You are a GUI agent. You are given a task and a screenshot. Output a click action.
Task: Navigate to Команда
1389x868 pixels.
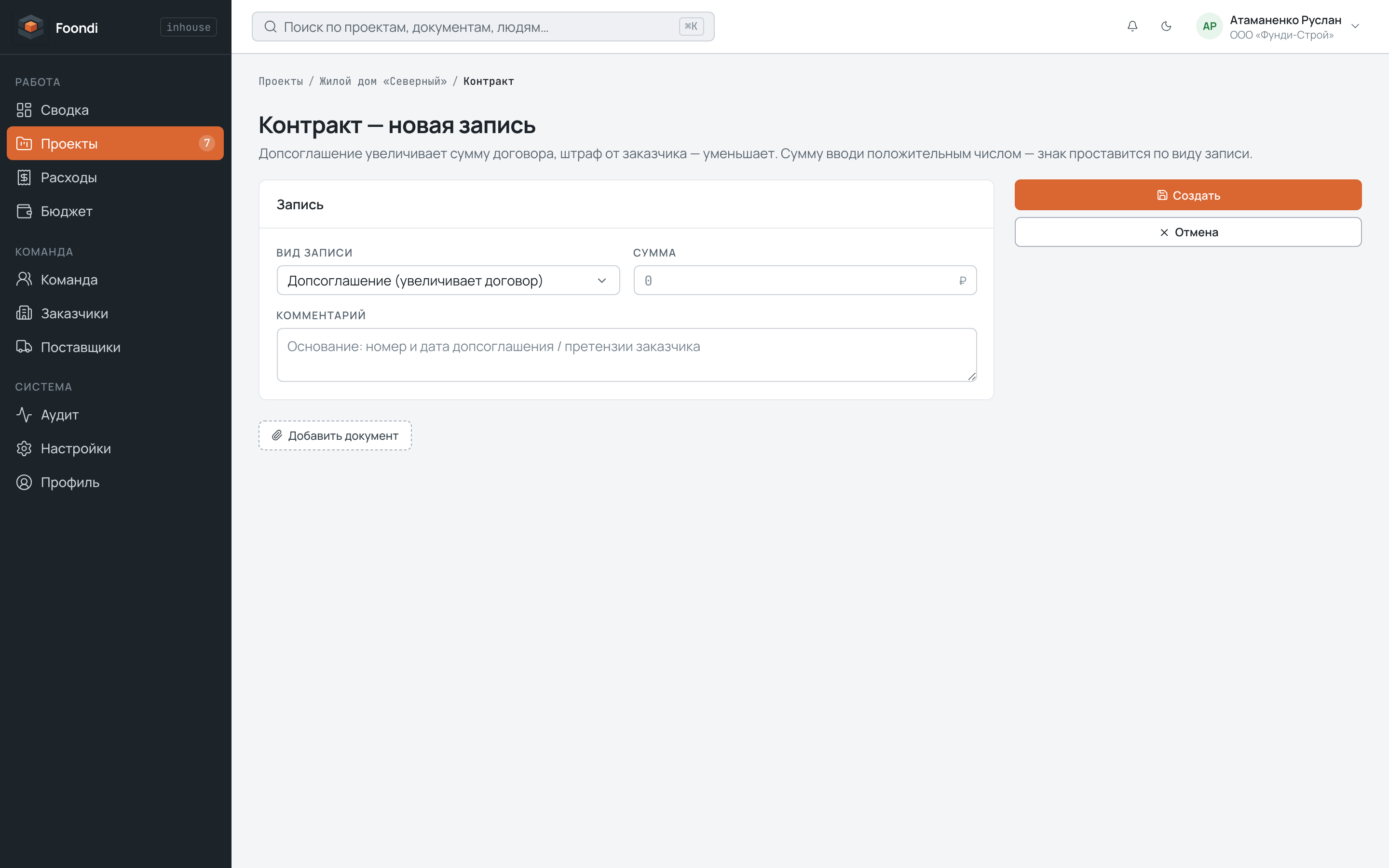(x=115, y=280)
